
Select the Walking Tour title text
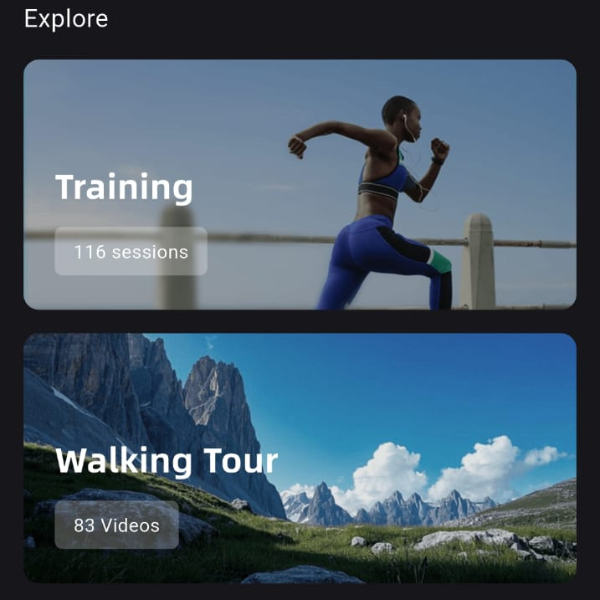tap(166, 461)
